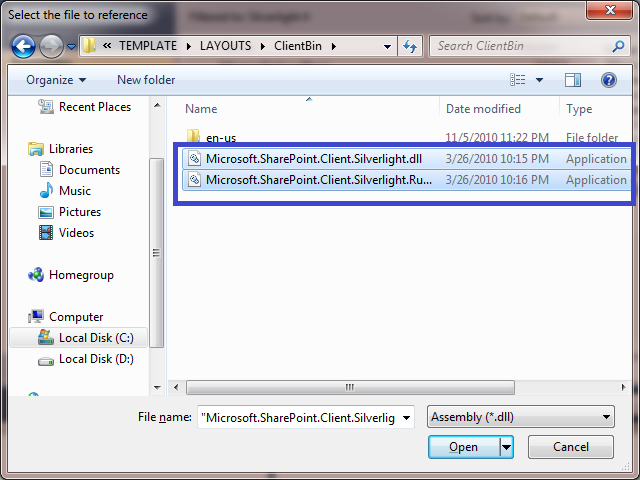
Task: Click the Back navigation arrow
Action: pos(24,46)
